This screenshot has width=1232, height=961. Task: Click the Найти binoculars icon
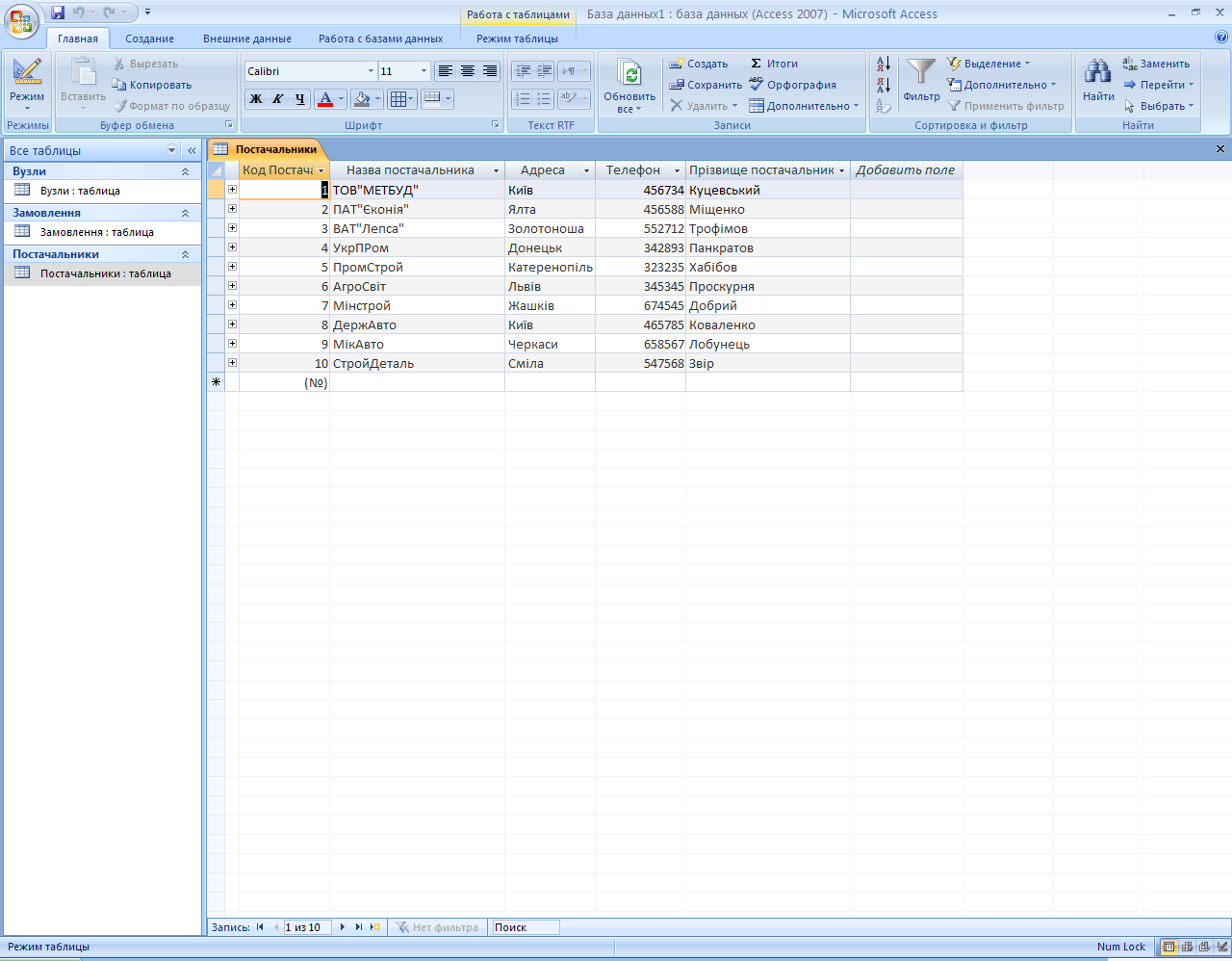pos(1098,71)
